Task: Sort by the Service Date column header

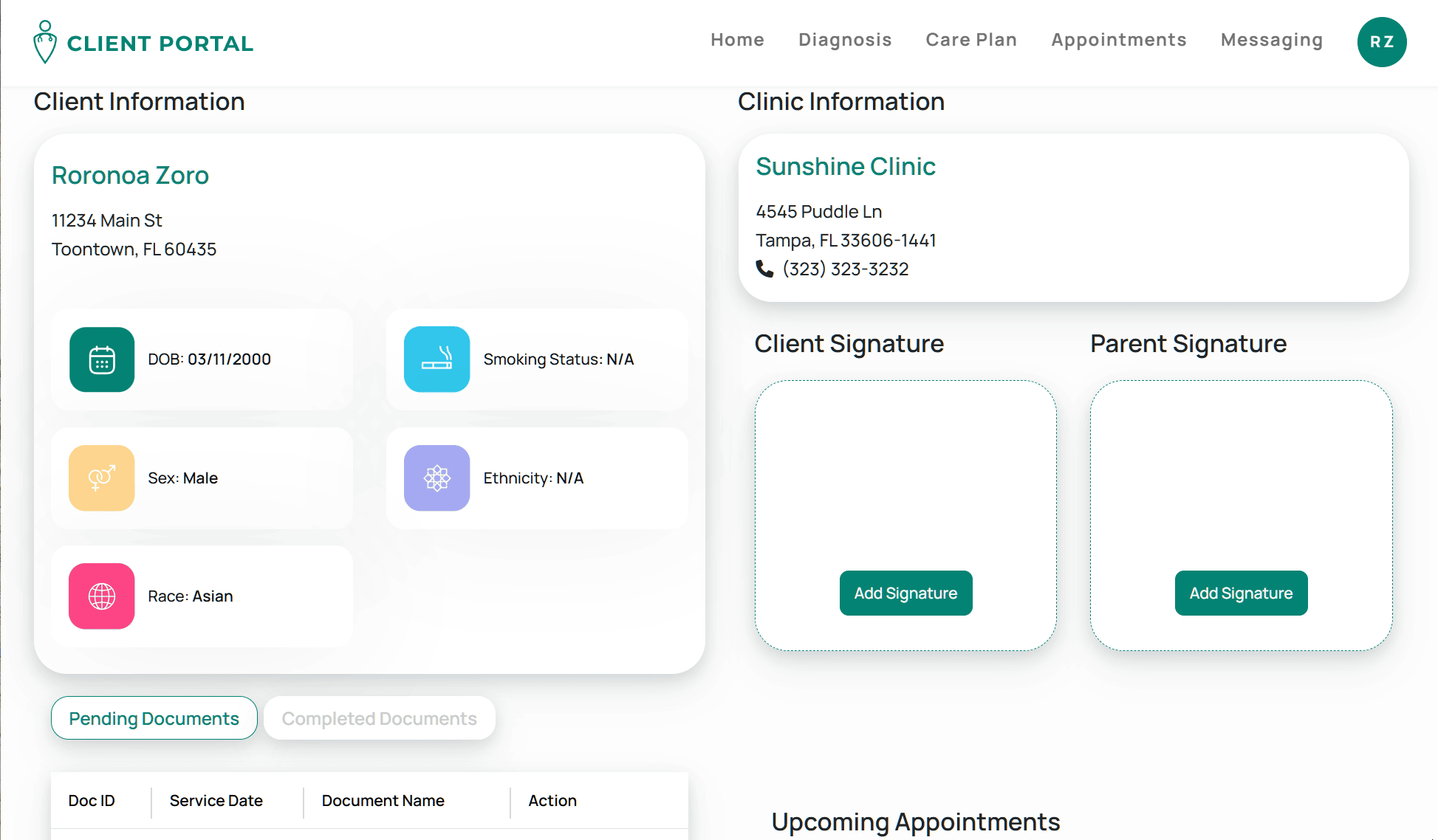Action: point(216,801)
